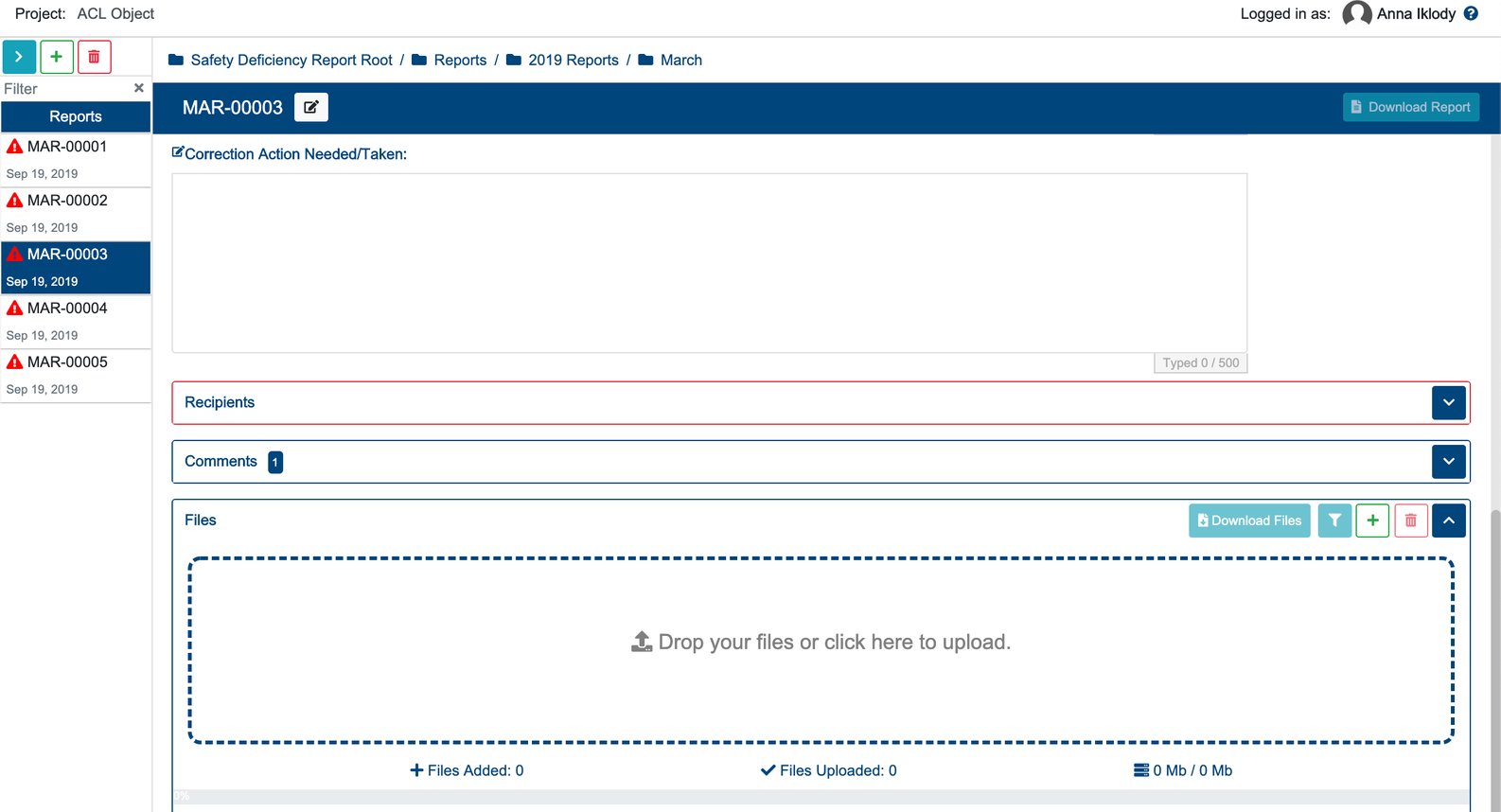
Task: Open report MAR-00002
Action: 76,214
